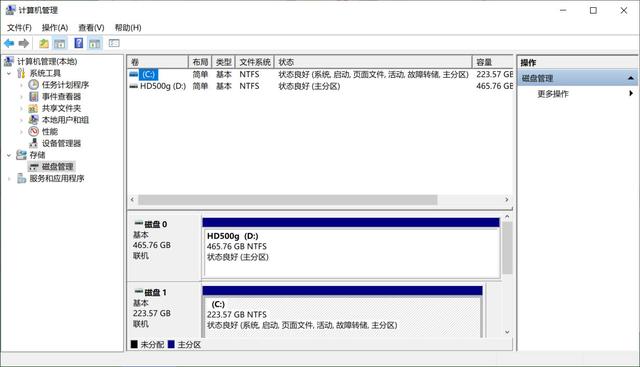This screenshot has height=367, width=640.
Task: Click the 存储 storage icon
Action: pyautogui.click(x=21, y=155)
